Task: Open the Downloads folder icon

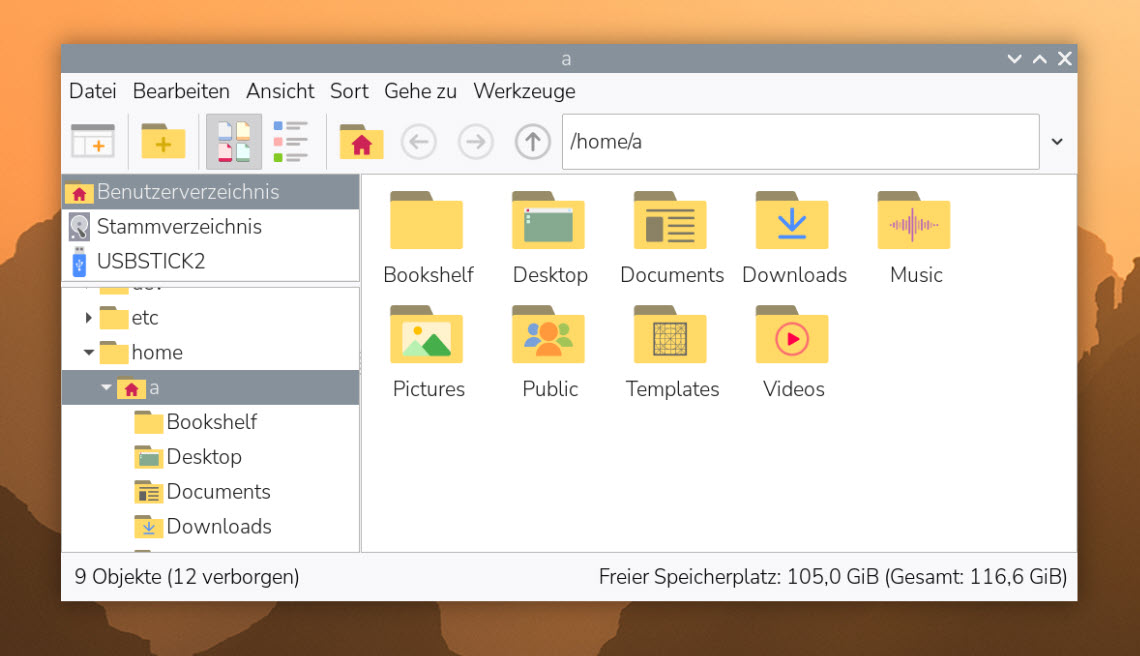Action: (793, 222)
